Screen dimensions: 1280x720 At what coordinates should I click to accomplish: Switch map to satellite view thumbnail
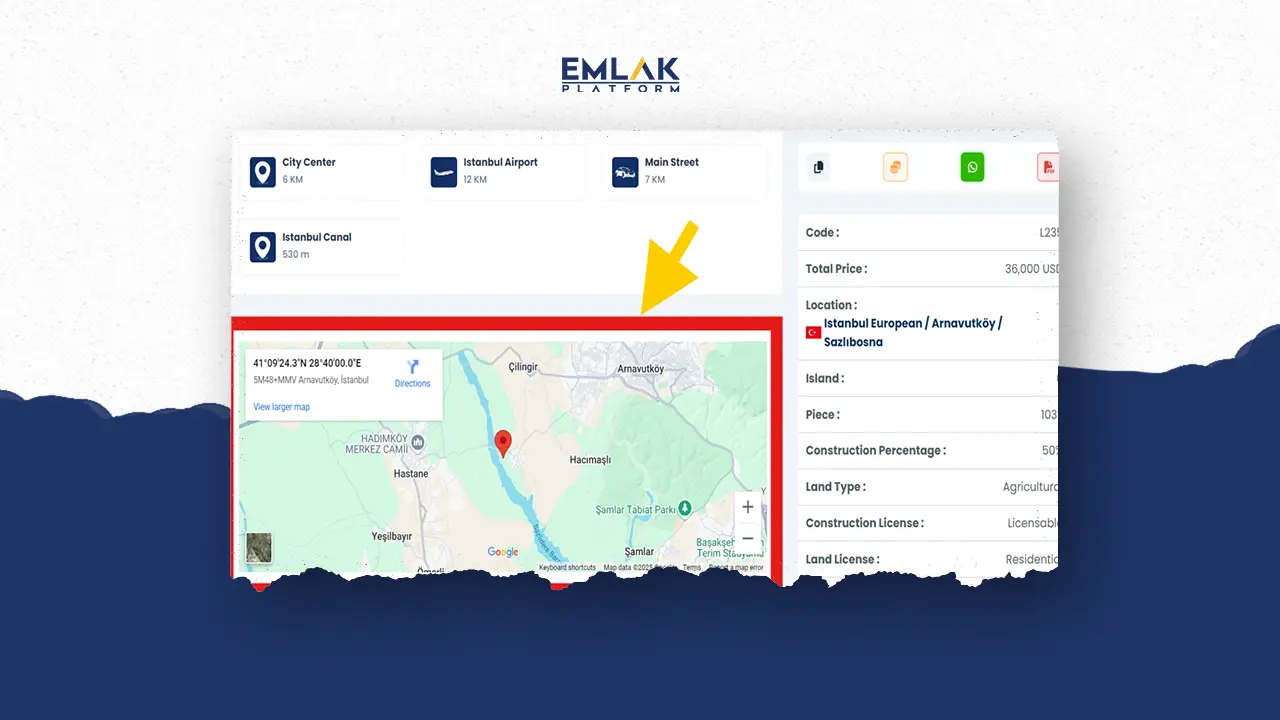[x=259, y=547]
